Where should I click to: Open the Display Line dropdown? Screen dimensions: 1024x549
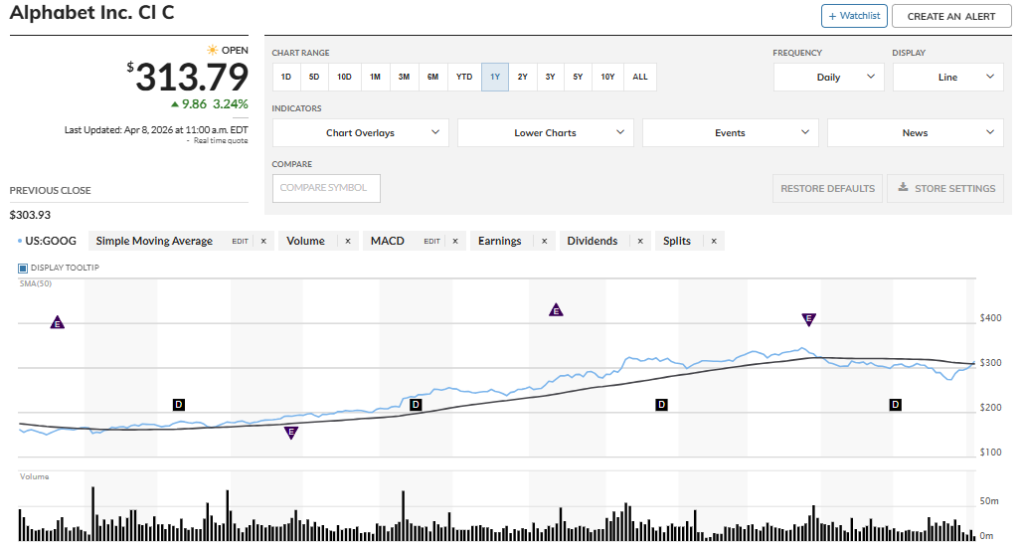[x=947, y=77]
